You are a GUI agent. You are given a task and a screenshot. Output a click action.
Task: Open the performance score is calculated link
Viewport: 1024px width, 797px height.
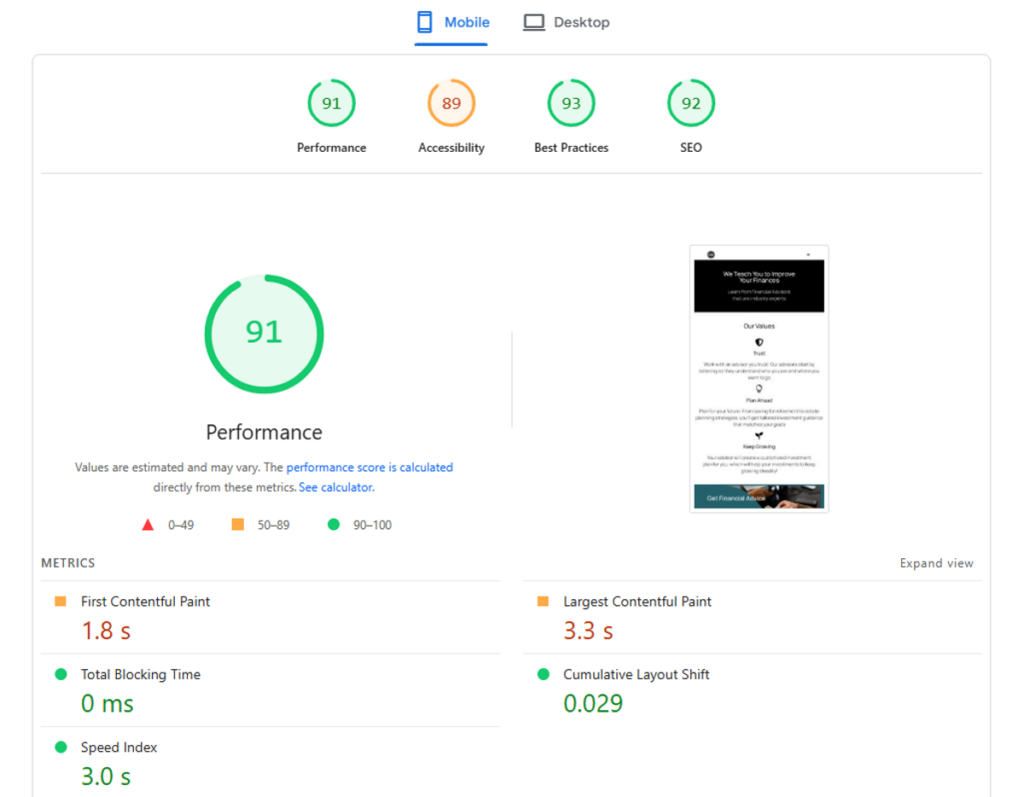(370, 467)
